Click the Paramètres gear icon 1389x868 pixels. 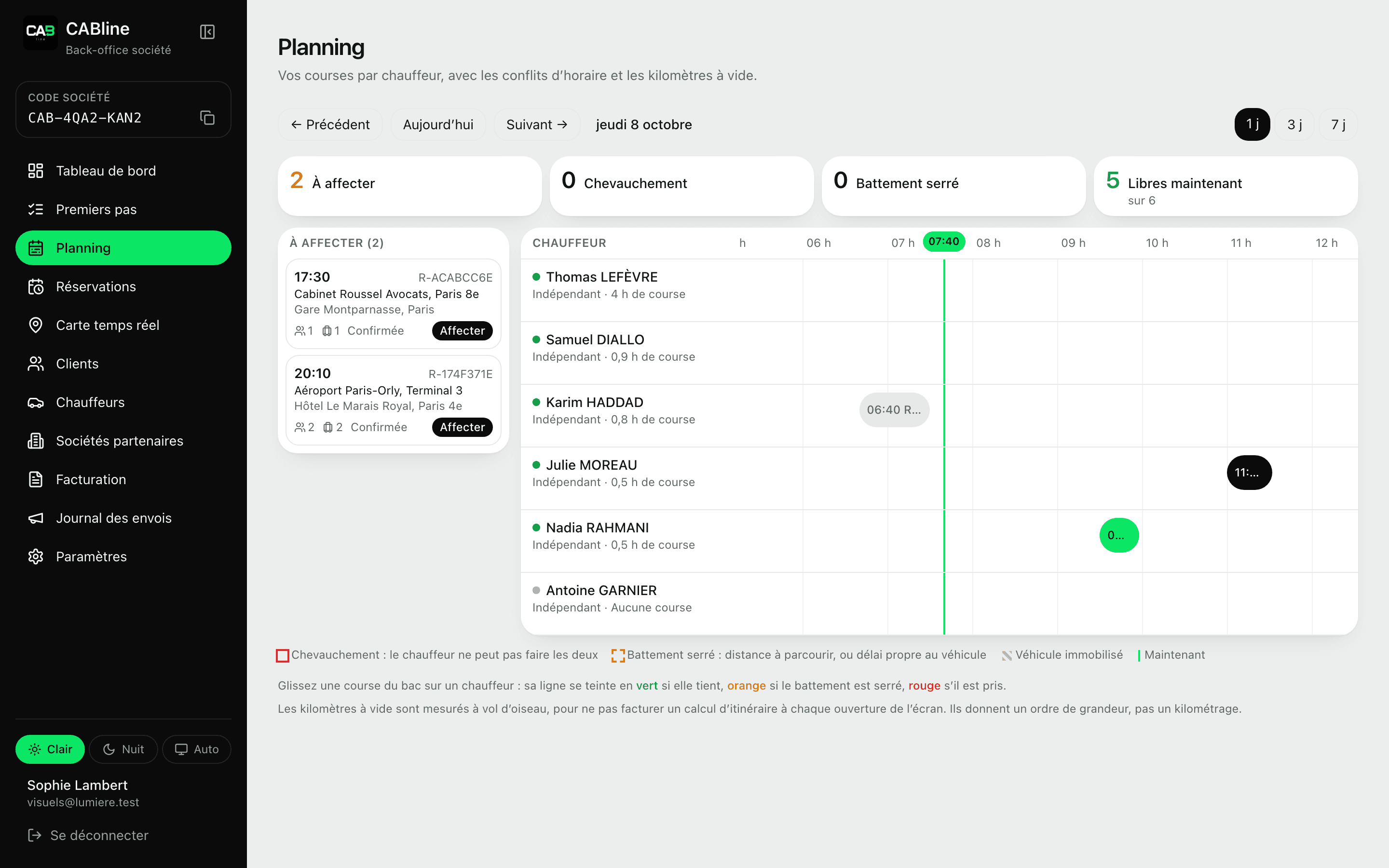[x=36, y=556]
